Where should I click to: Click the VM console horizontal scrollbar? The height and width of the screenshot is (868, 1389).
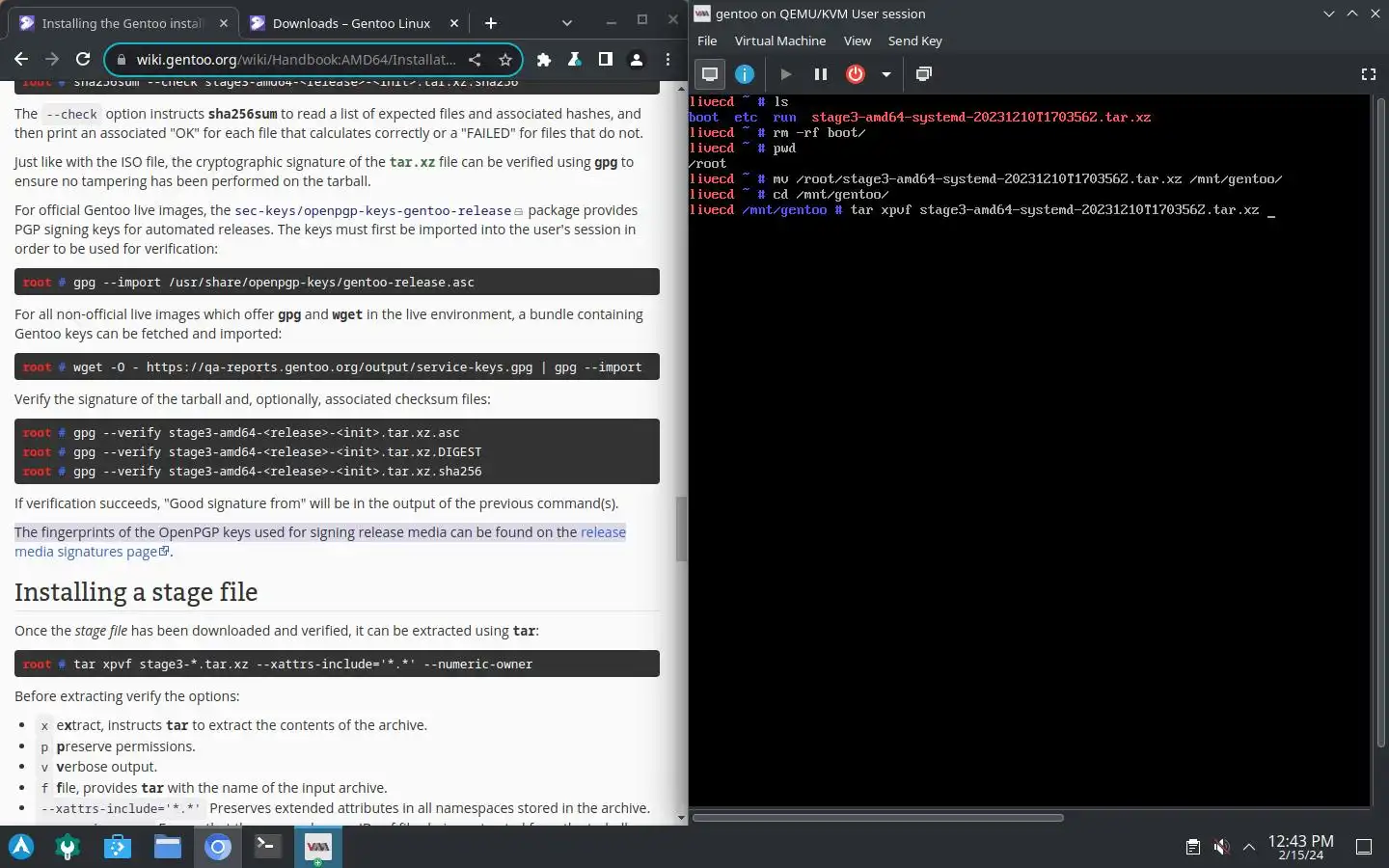(x=878, y=818)
